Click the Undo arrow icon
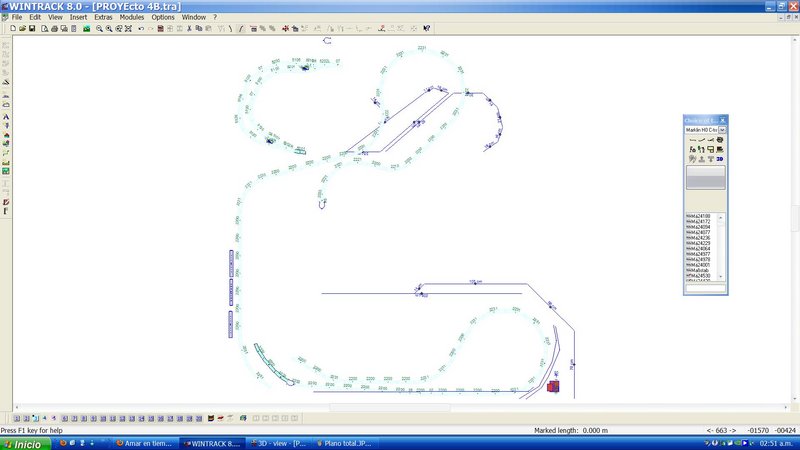This screenshot has width=800, height=450. tap(141, 29)
